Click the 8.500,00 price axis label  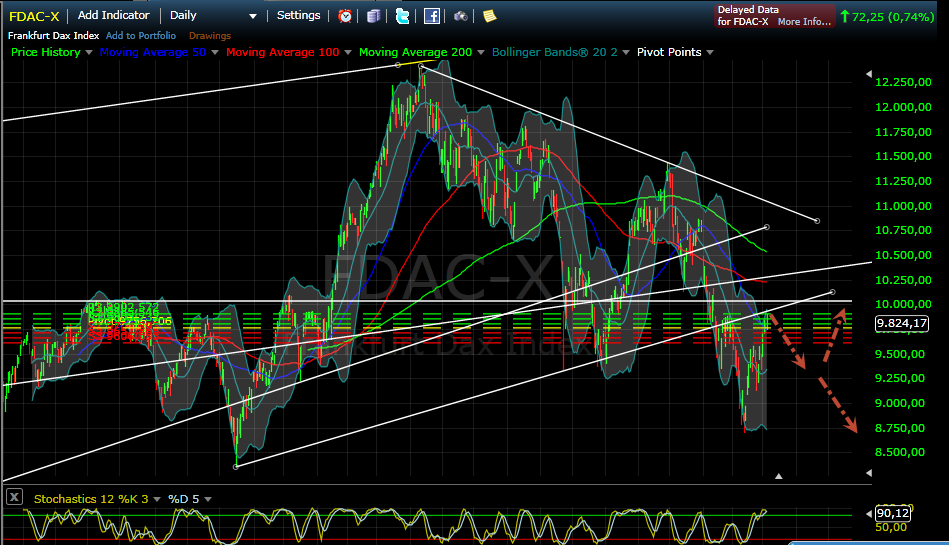point(899,452)
